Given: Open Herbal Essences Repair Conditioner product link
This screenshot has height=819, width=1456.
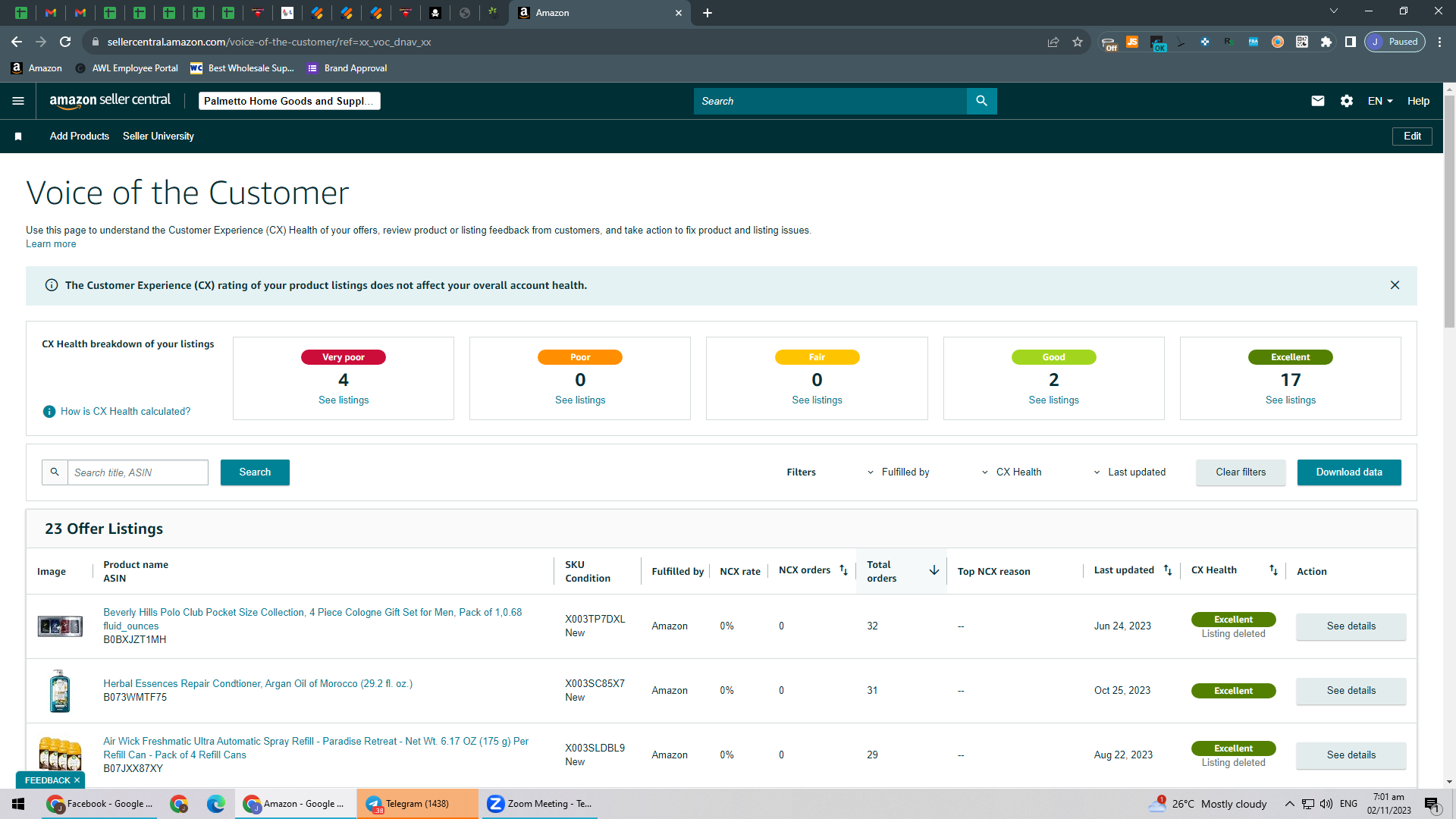Looking at the screenshot, I should pos(258,684).
